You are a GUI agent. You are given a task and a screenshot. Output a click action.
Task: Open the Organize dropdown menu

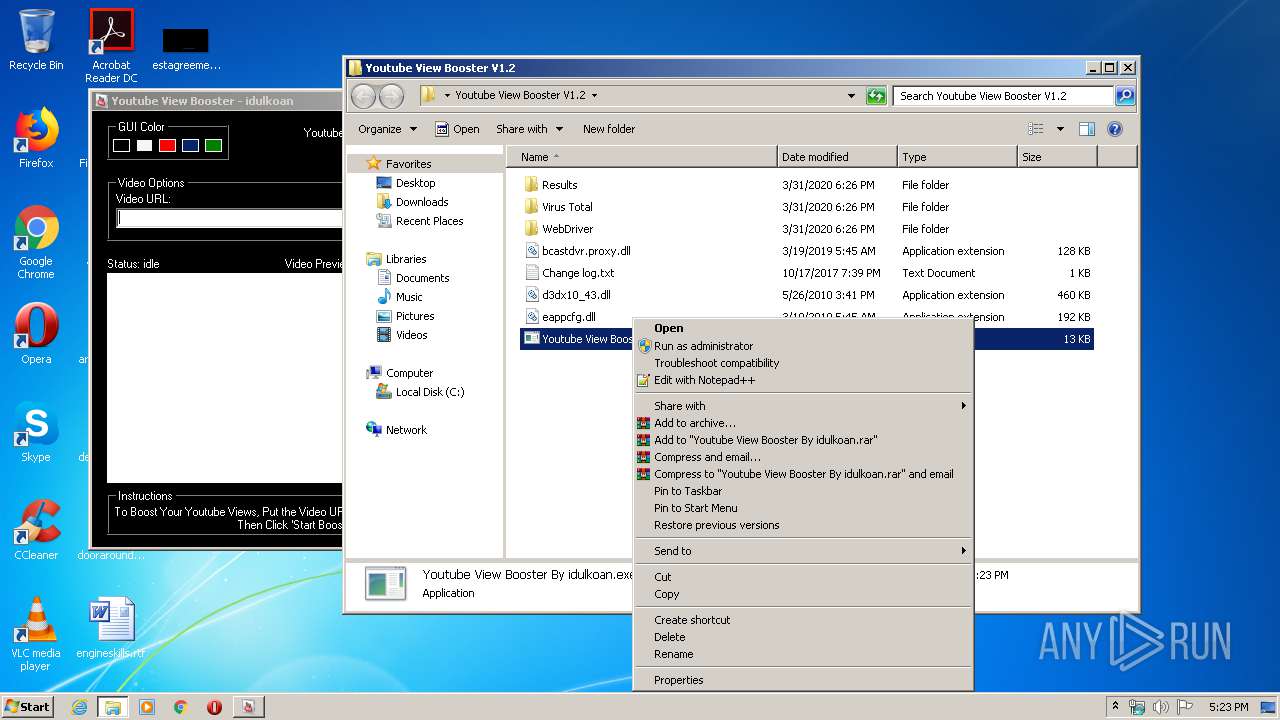click(387, 129)
